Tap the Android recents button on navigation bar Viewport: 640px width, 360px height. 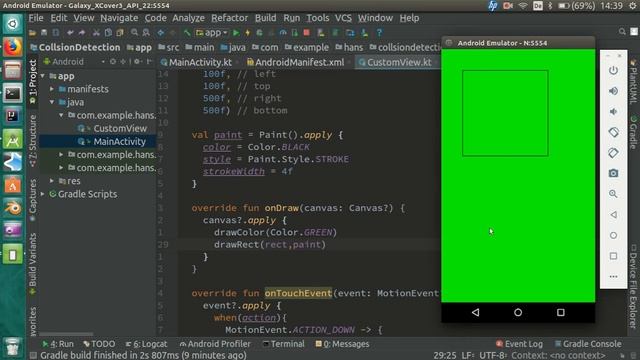(x=561, y=312)
